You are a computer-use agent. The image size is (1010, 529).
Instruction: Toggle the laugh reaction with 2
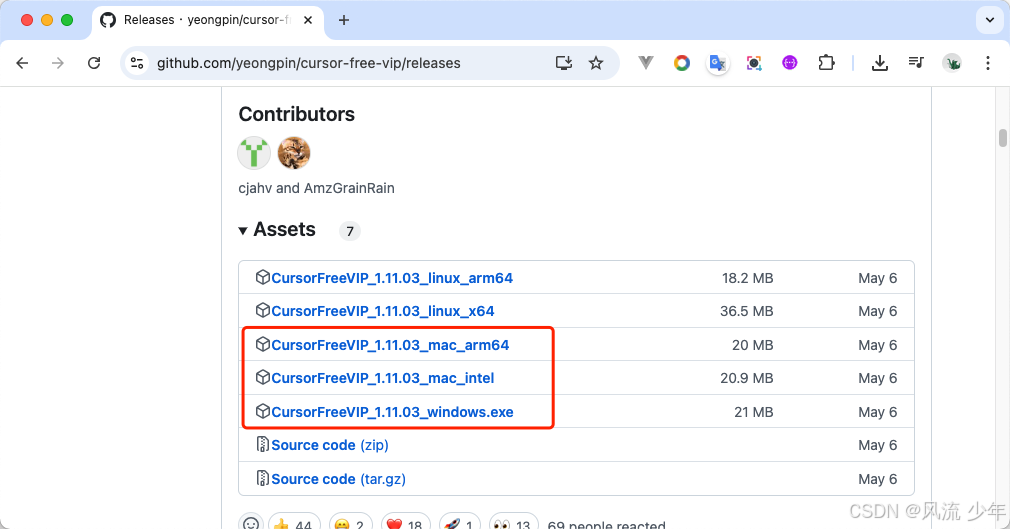(351, 524)
